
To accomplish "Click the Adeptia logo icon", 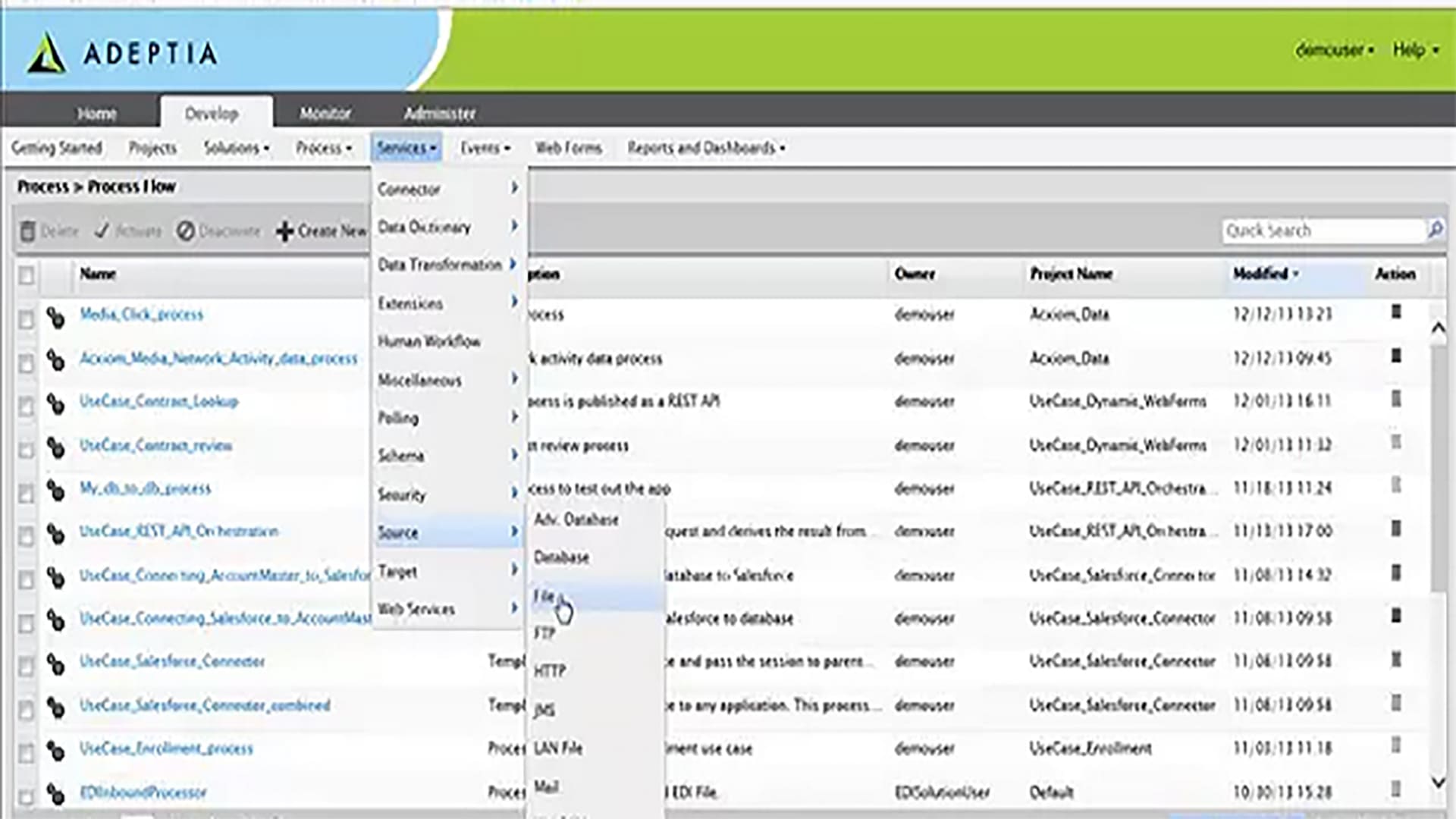I will (45, 53).
